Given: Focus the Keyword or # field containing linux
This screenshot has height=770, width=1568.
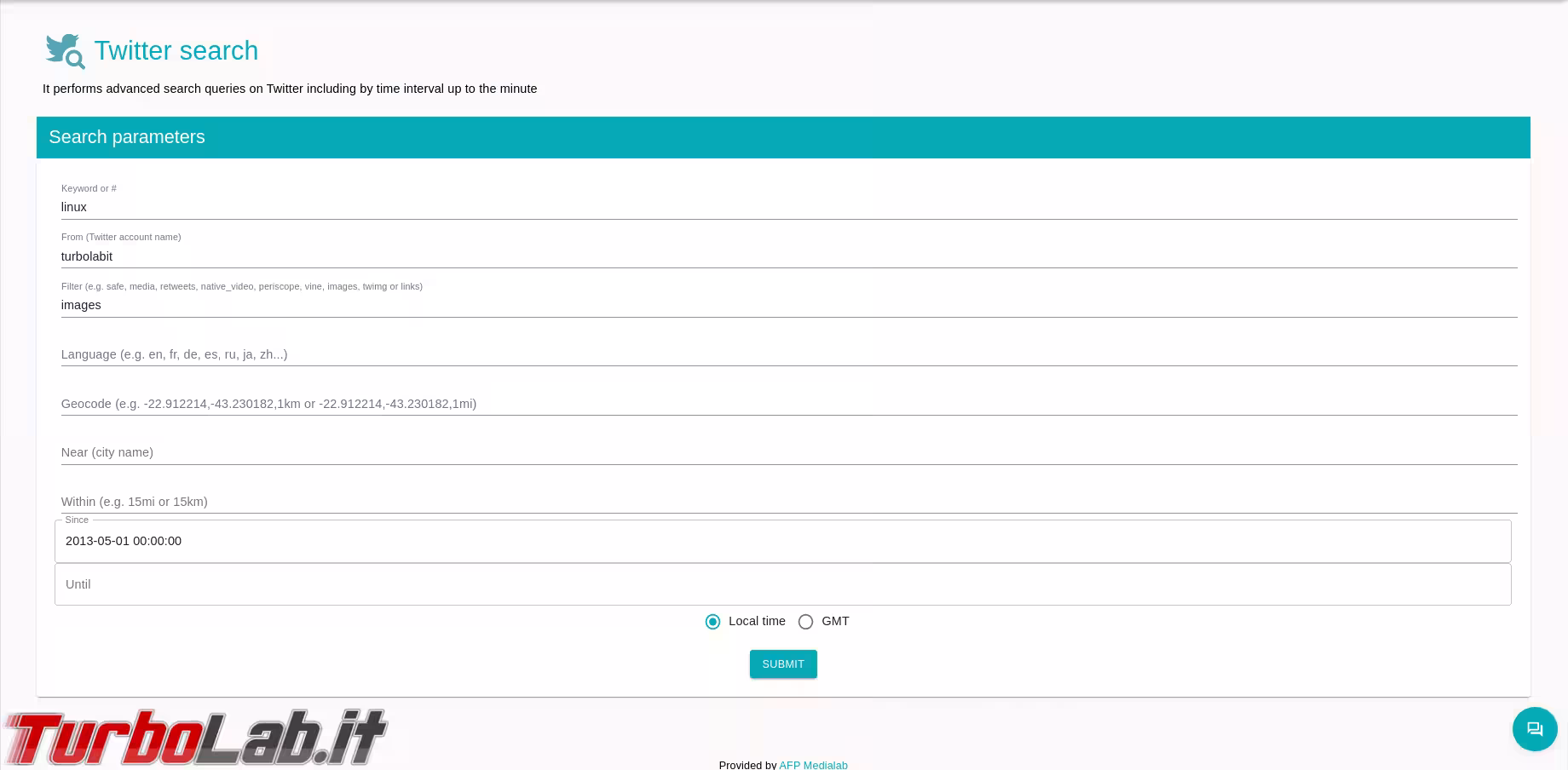Looking at the screenshot, I should [x=788, y=207].
